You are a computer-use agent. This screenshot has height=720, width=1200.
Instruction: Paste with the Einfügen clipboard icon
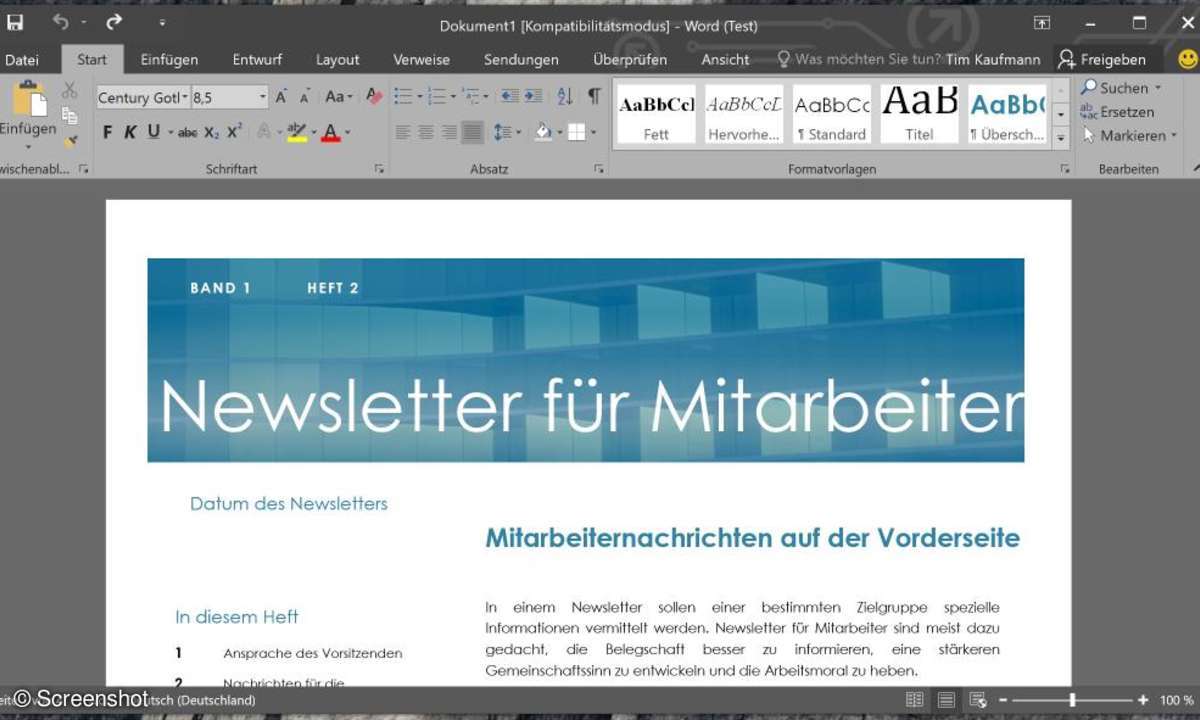[29, 101]
